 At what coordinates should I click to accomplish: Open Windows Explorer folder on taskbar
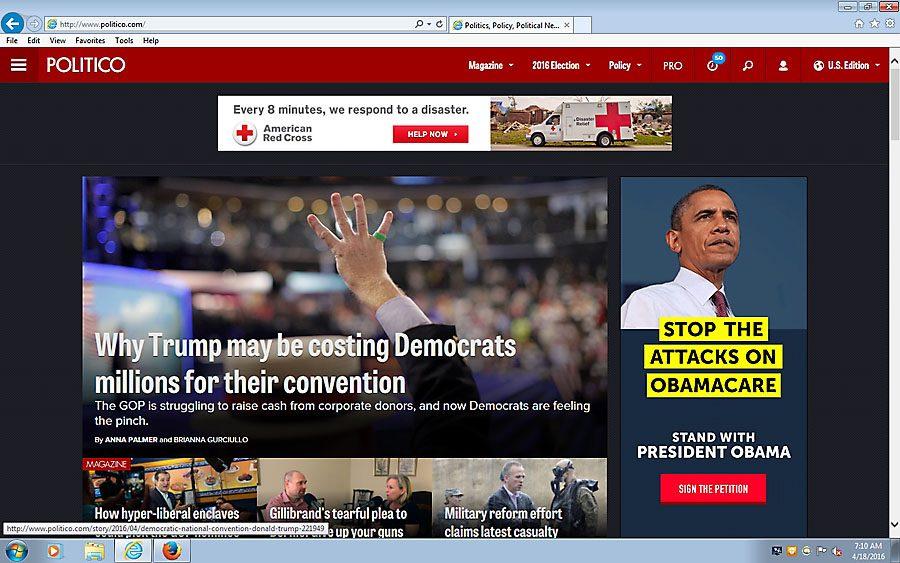pos(94,552)
